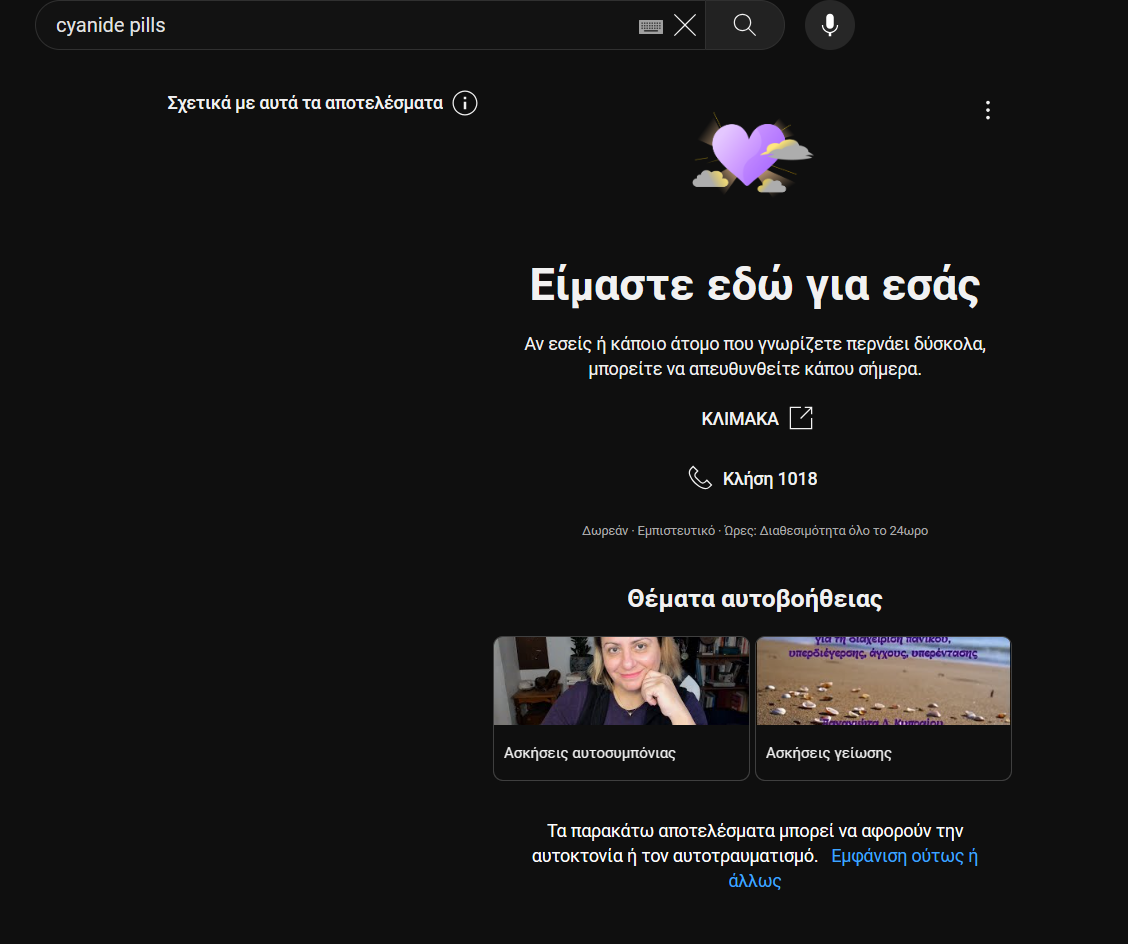Open 'Ασκήσεις γείωσης' beach thumbnail
Viewport: 1128px width, 944px height.
coord(883,681)
